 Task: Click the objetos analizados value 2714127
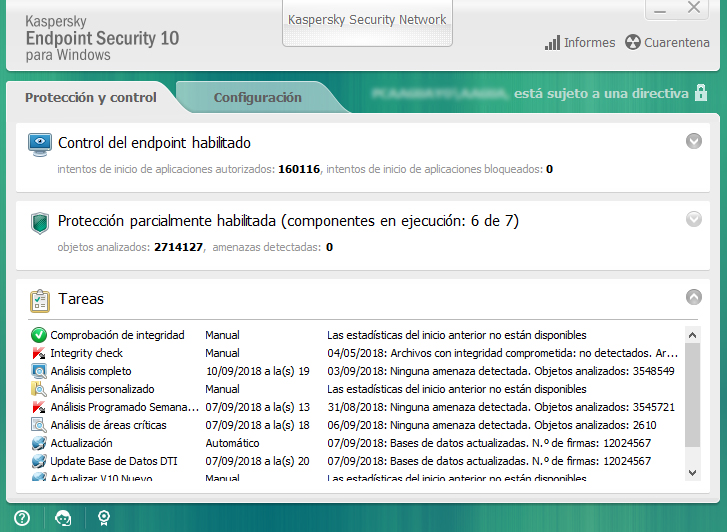point(179,247)
